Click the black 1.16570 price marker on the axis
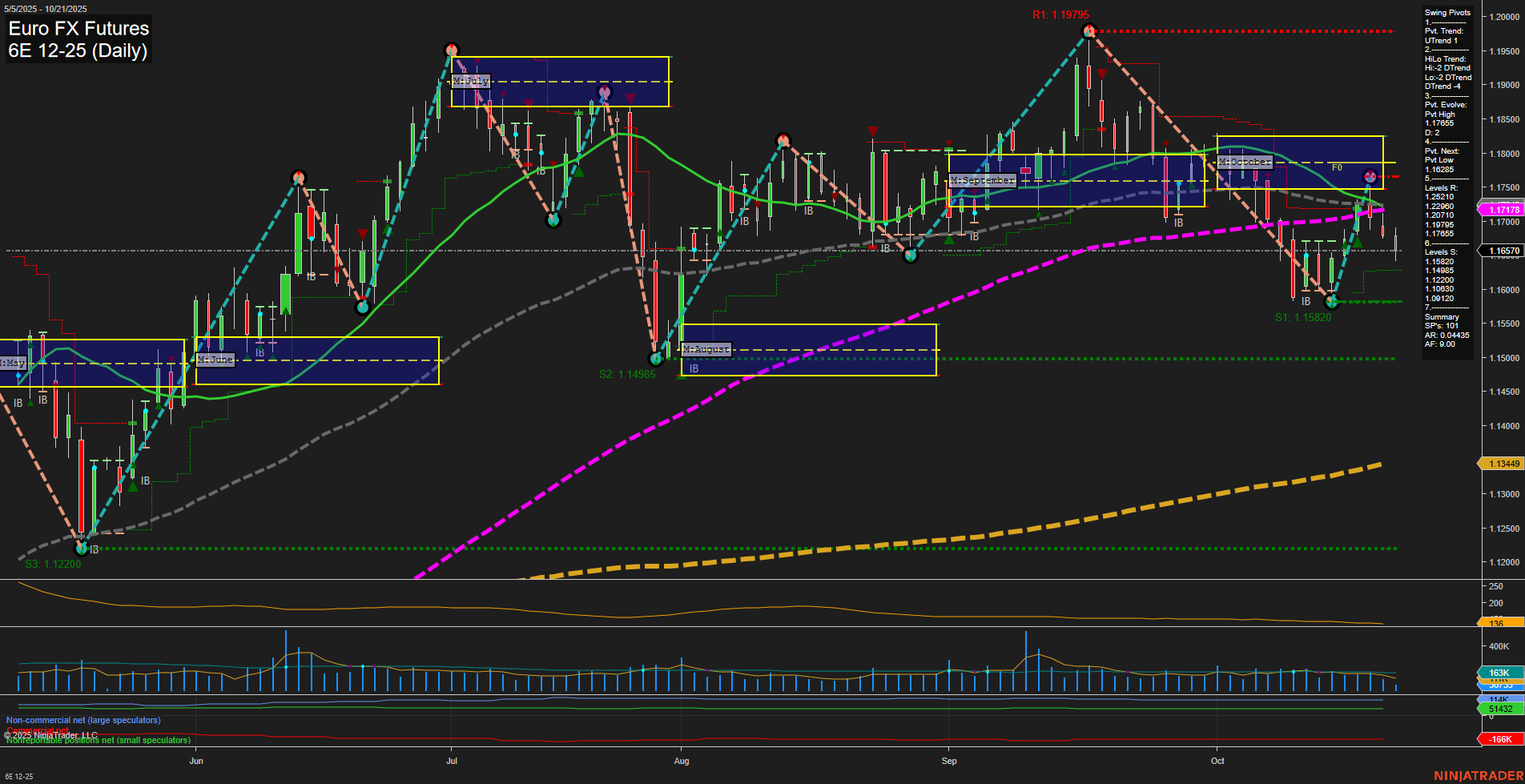 point(1504,251)
